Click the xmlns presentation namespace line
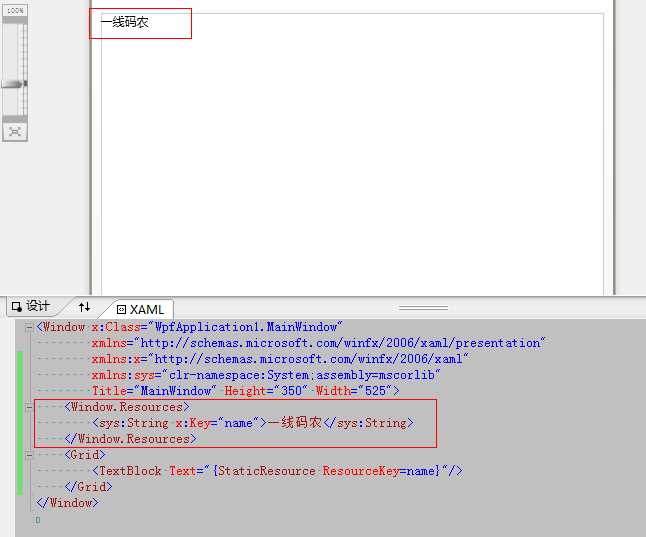The height and width of the screenshot is (537, 646). [x=318, y=343]
